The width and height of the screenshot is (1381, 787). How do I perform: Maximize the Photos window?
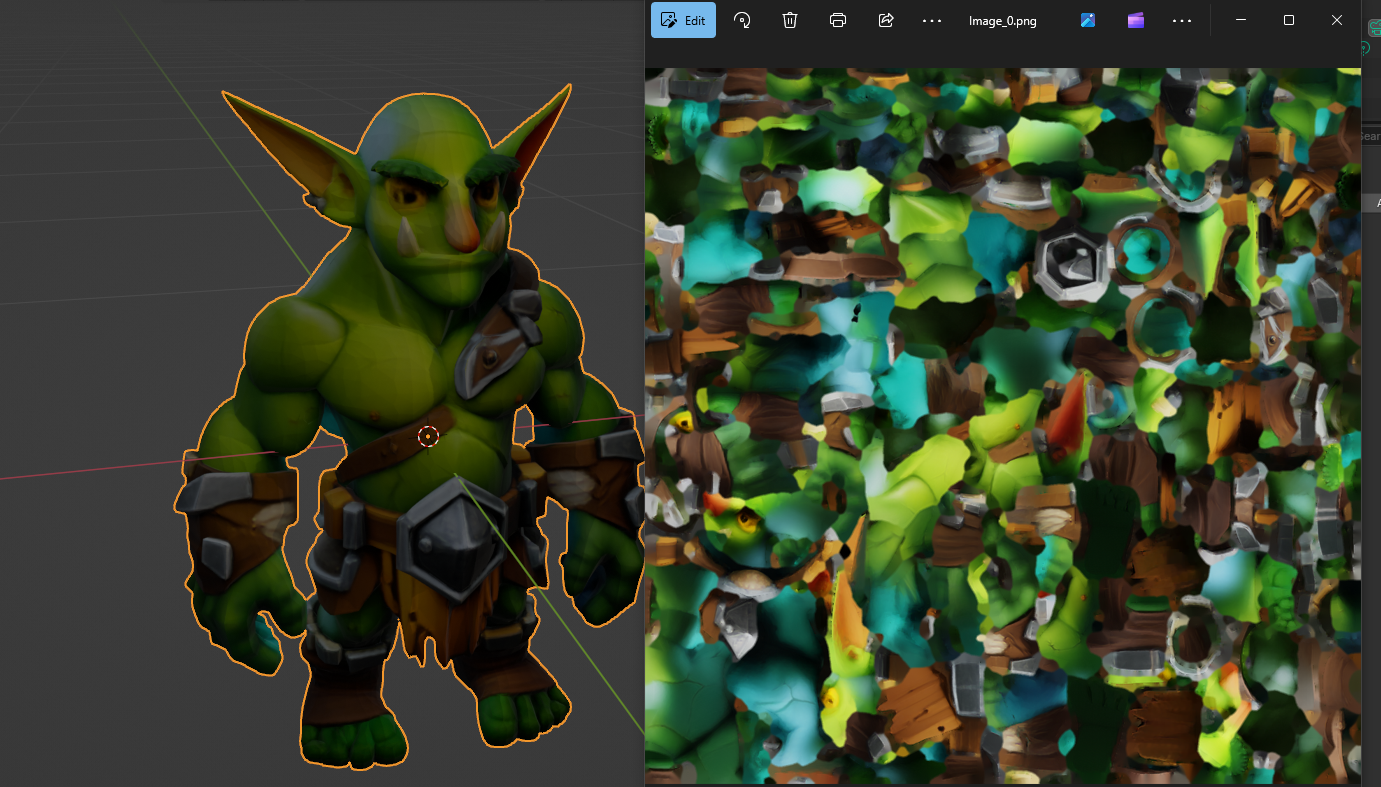1289,20
